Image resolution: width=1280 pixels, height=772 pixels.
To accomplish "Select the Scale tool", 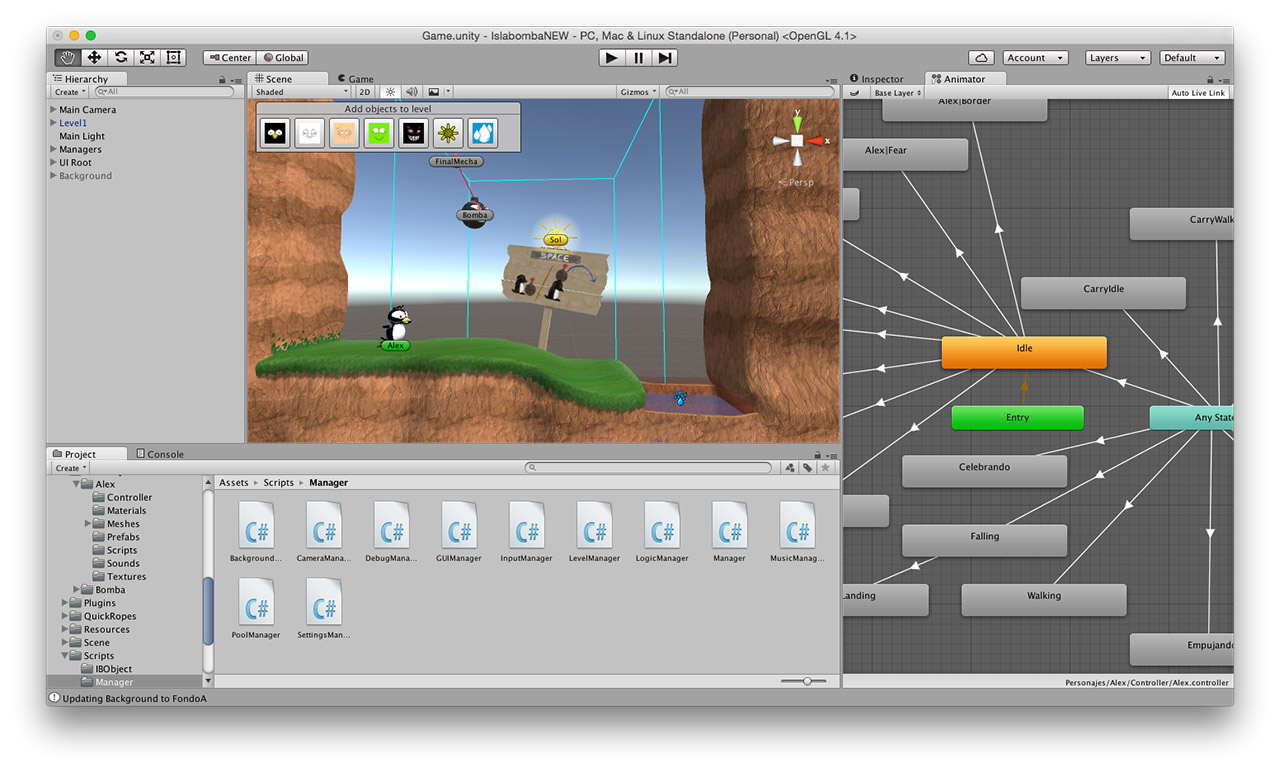I will (x=147, y=58).
